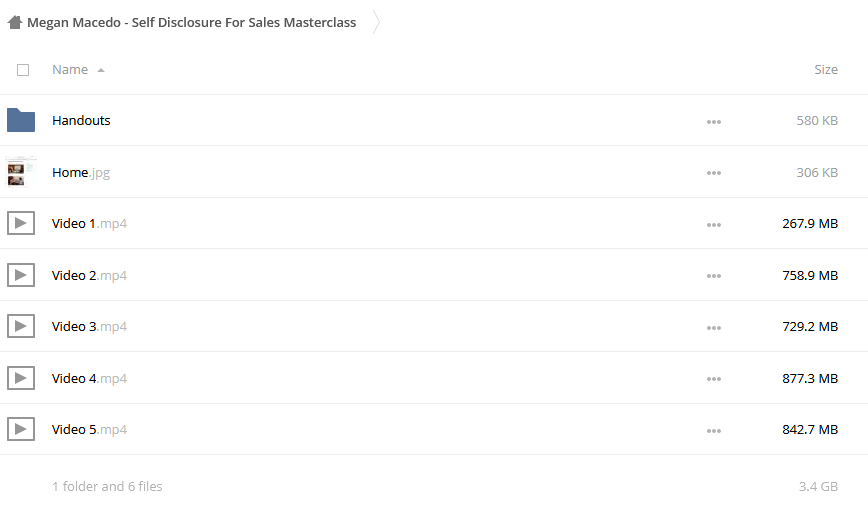Open three-dots menu for Video 3.mp4

[714, 328]
